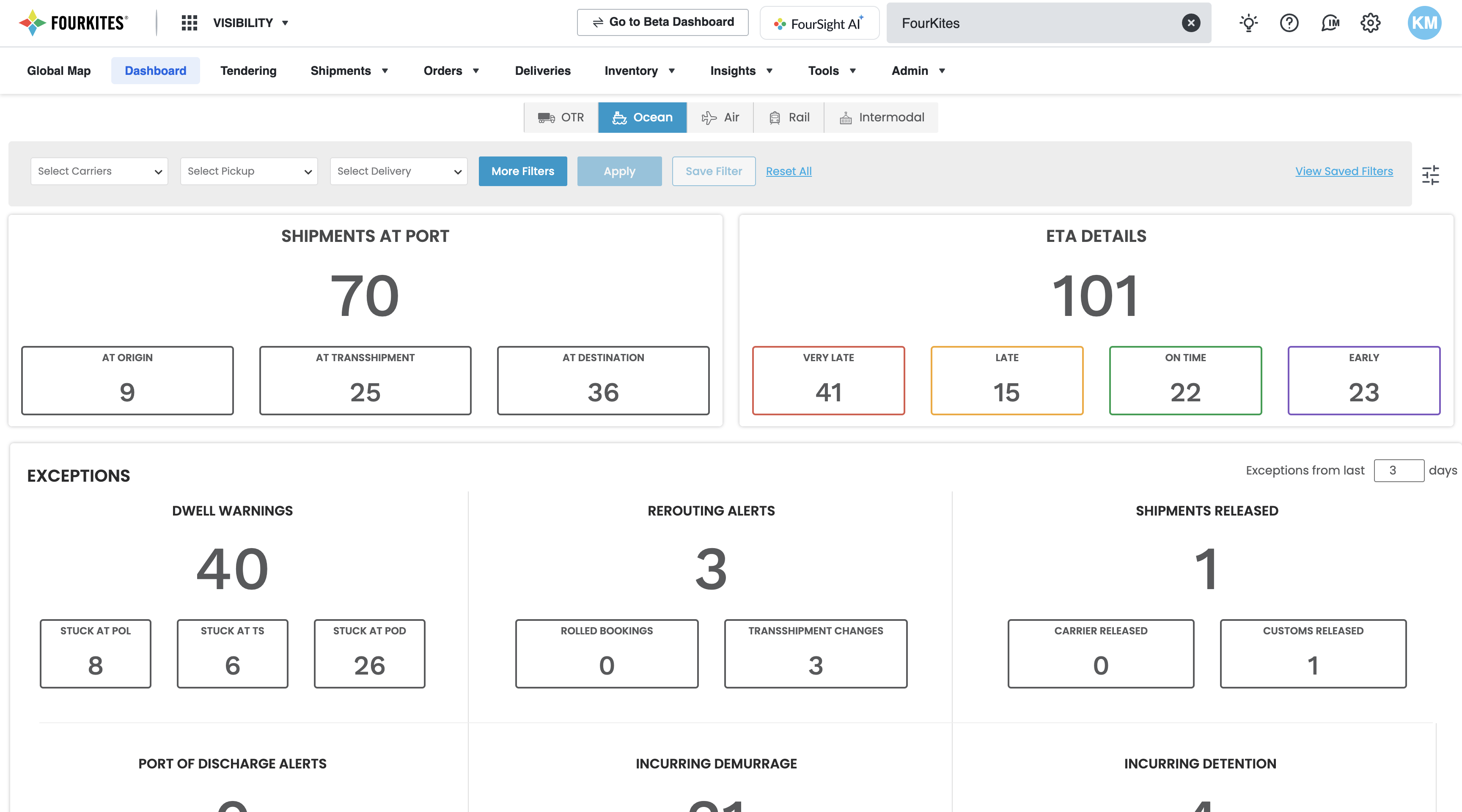Open the Deliveries tab
The height and width of the screenshot is (812, 1462).
click(543, 70)
